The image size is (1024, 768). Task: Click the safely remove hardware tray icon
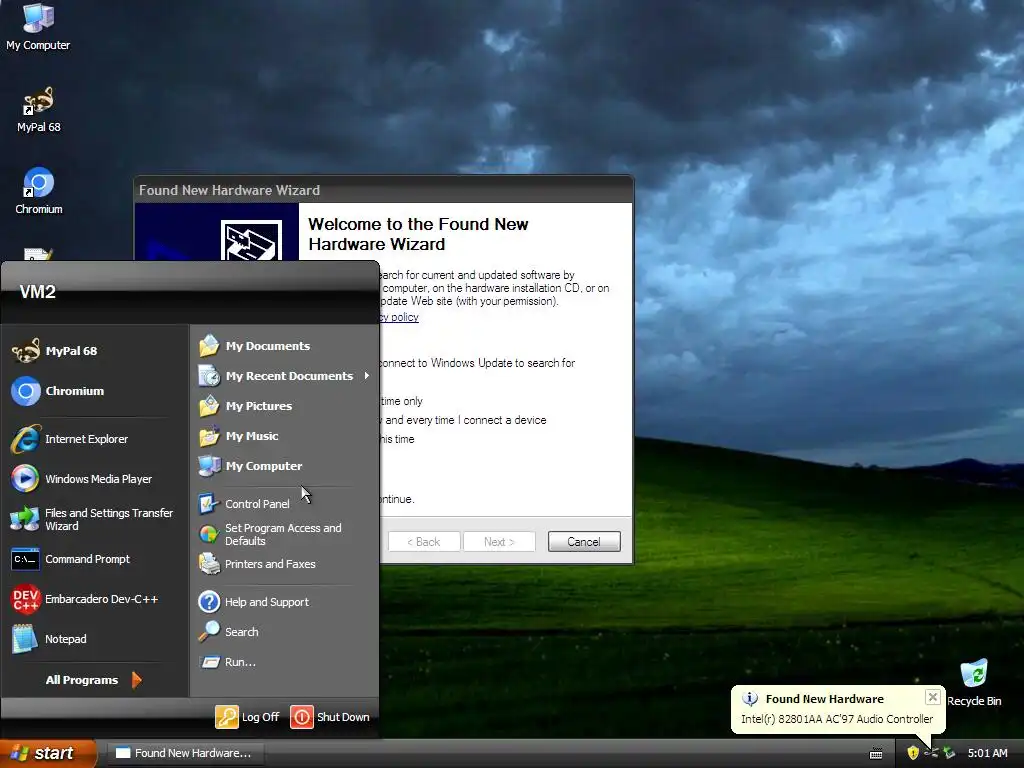click(949, 753)
